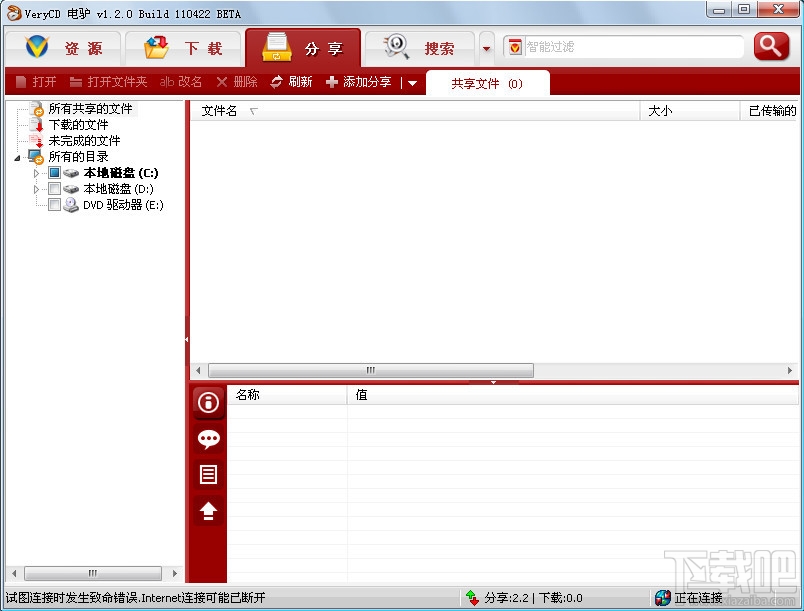Click the magnifier search button
Image resolution: width=804 pixels, height=611 pixels.
[x=770, y=46]
